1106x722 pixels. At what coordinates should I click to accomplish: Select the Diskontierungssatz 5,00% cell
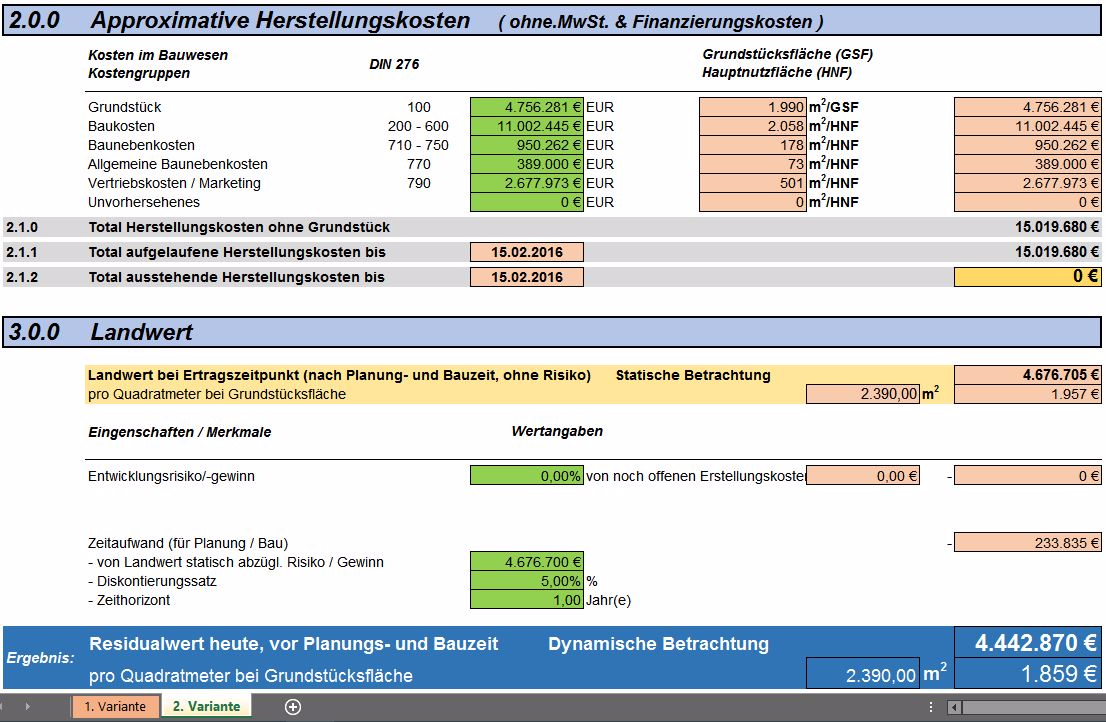pyautogui.click(x=527, y=581)
